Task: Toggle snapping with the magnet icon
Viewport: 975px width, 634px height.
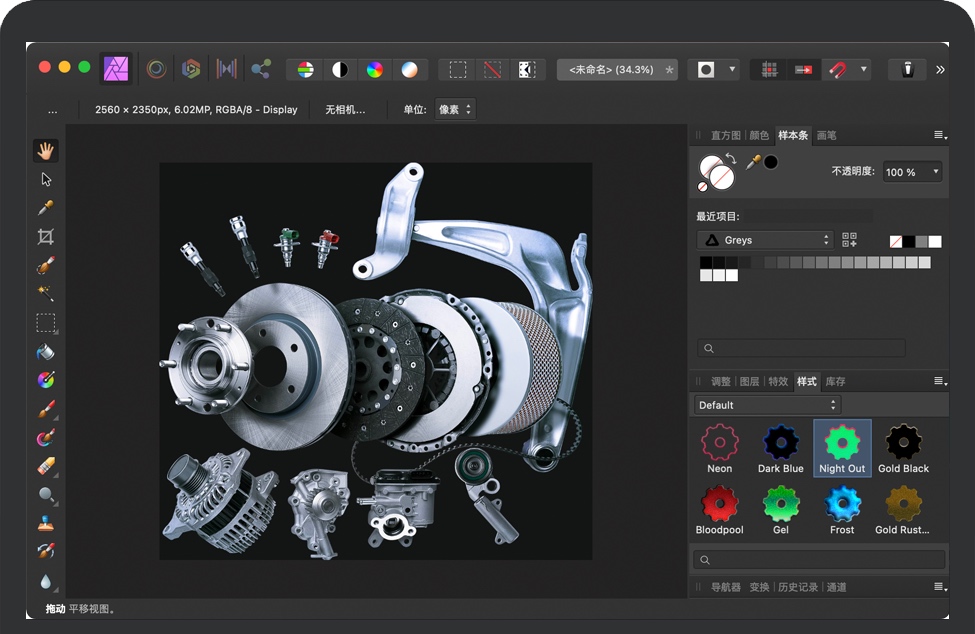Action: pyautogui.click(x=837, y=70)
